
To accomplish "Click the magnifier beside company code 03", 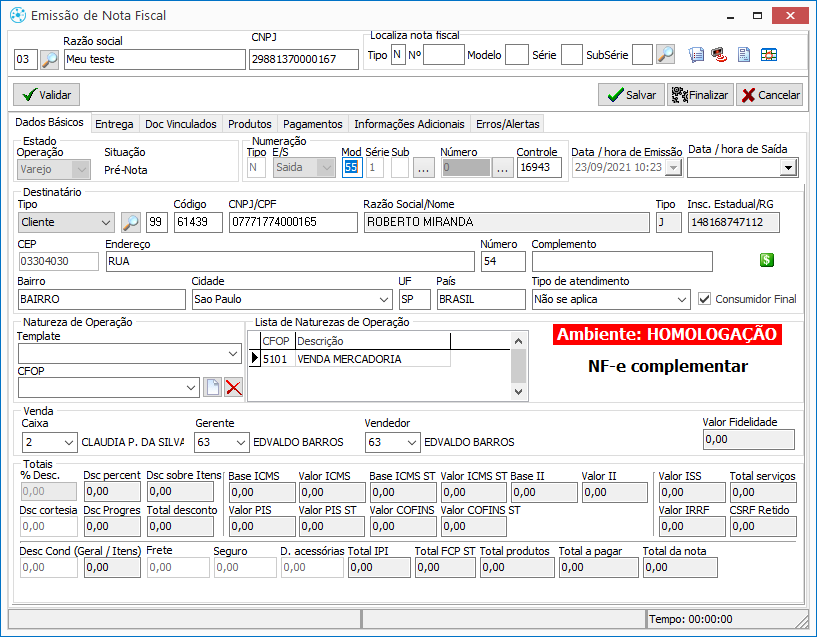I will click(49, 59).
